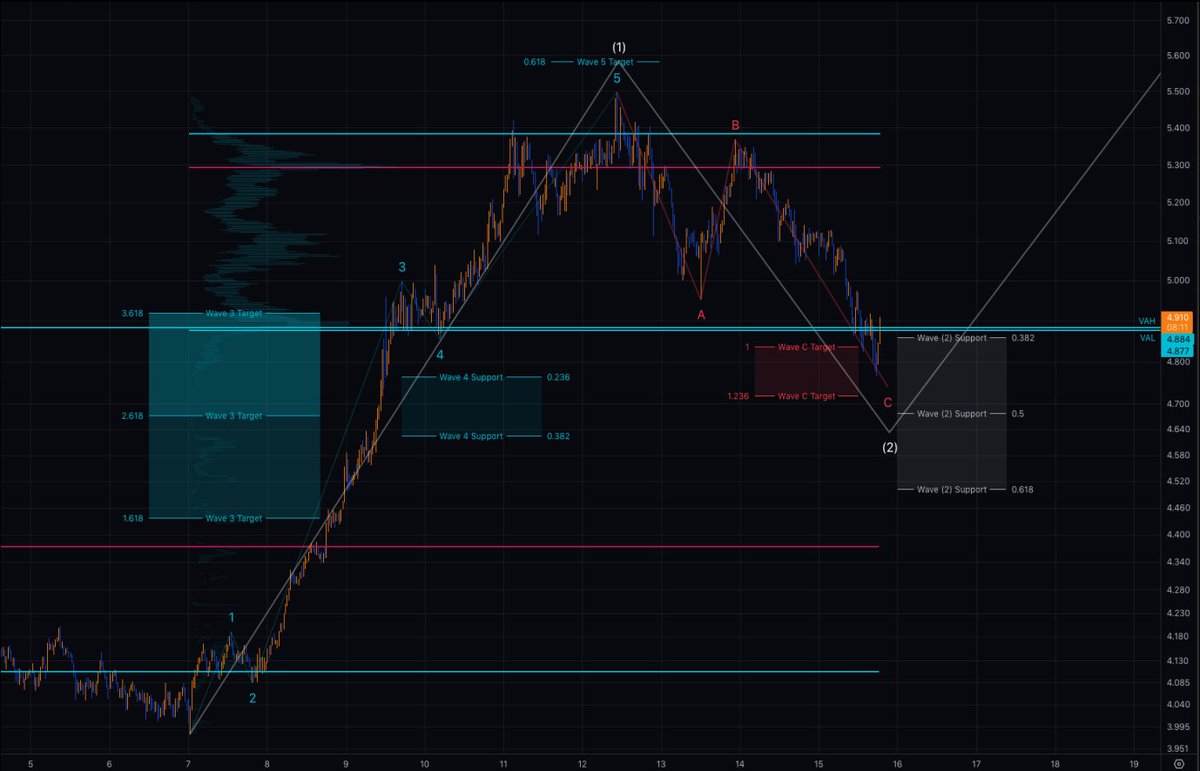Select 'Wave 4 Support' label at 0.236

coord(471,377)
